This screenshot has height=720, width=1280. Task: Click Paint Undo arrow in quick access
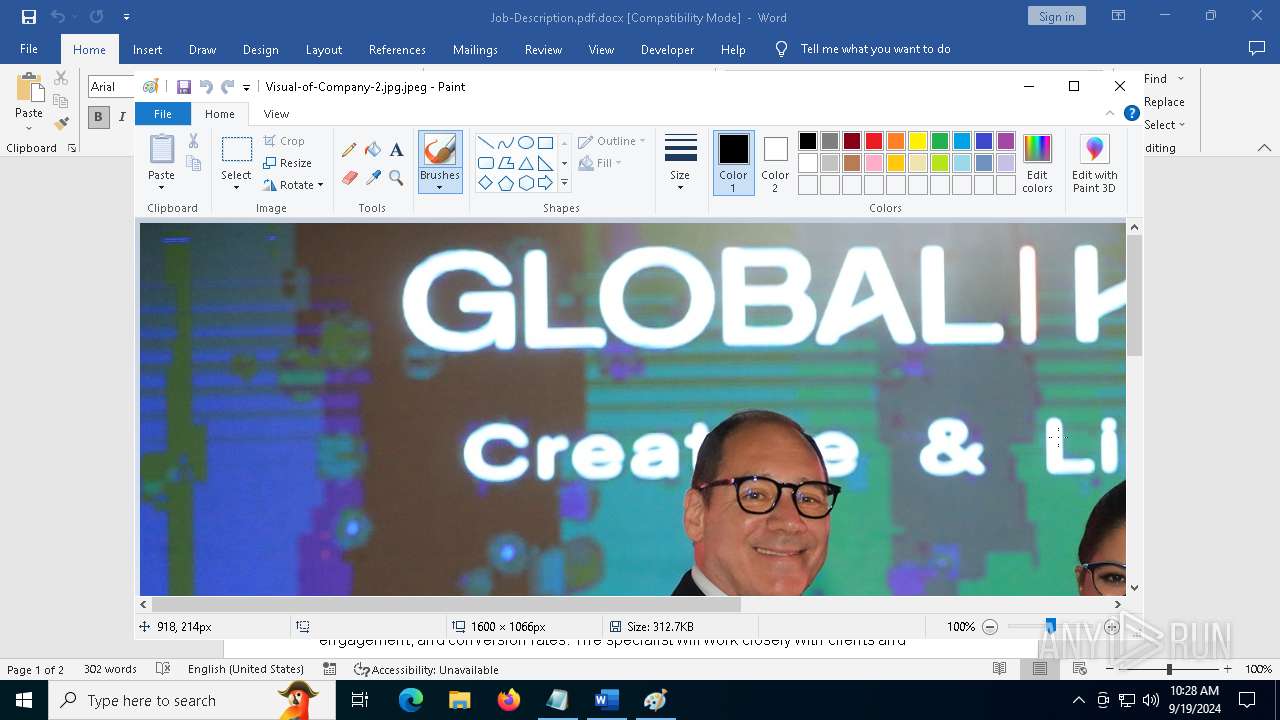tap(206, 87)
